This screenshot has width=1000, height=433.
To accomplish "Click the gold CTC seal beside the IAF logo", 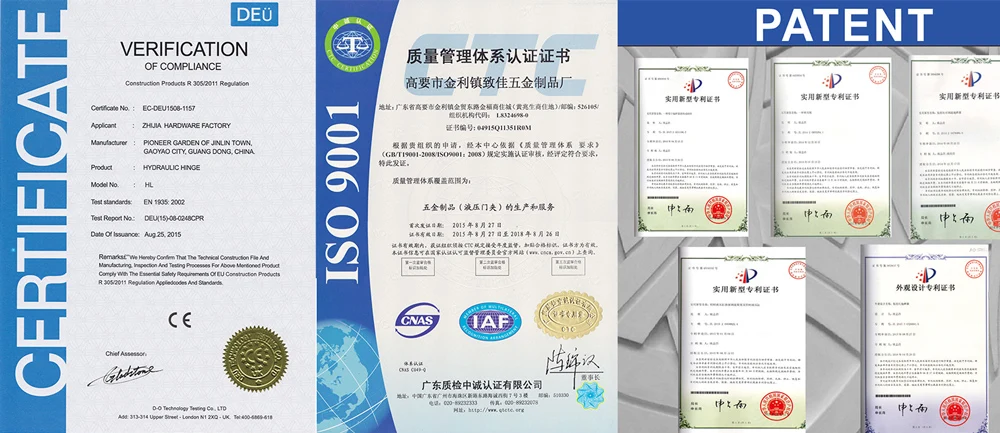I will tap(568, 315).
